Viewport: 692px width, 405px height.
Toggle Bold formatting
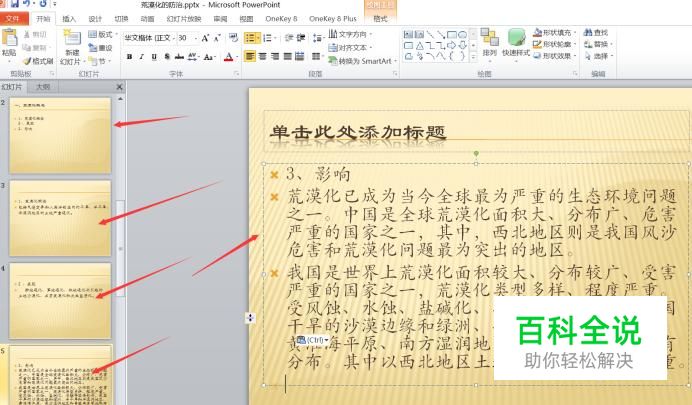pyautogui.click(x=129, y=56)
